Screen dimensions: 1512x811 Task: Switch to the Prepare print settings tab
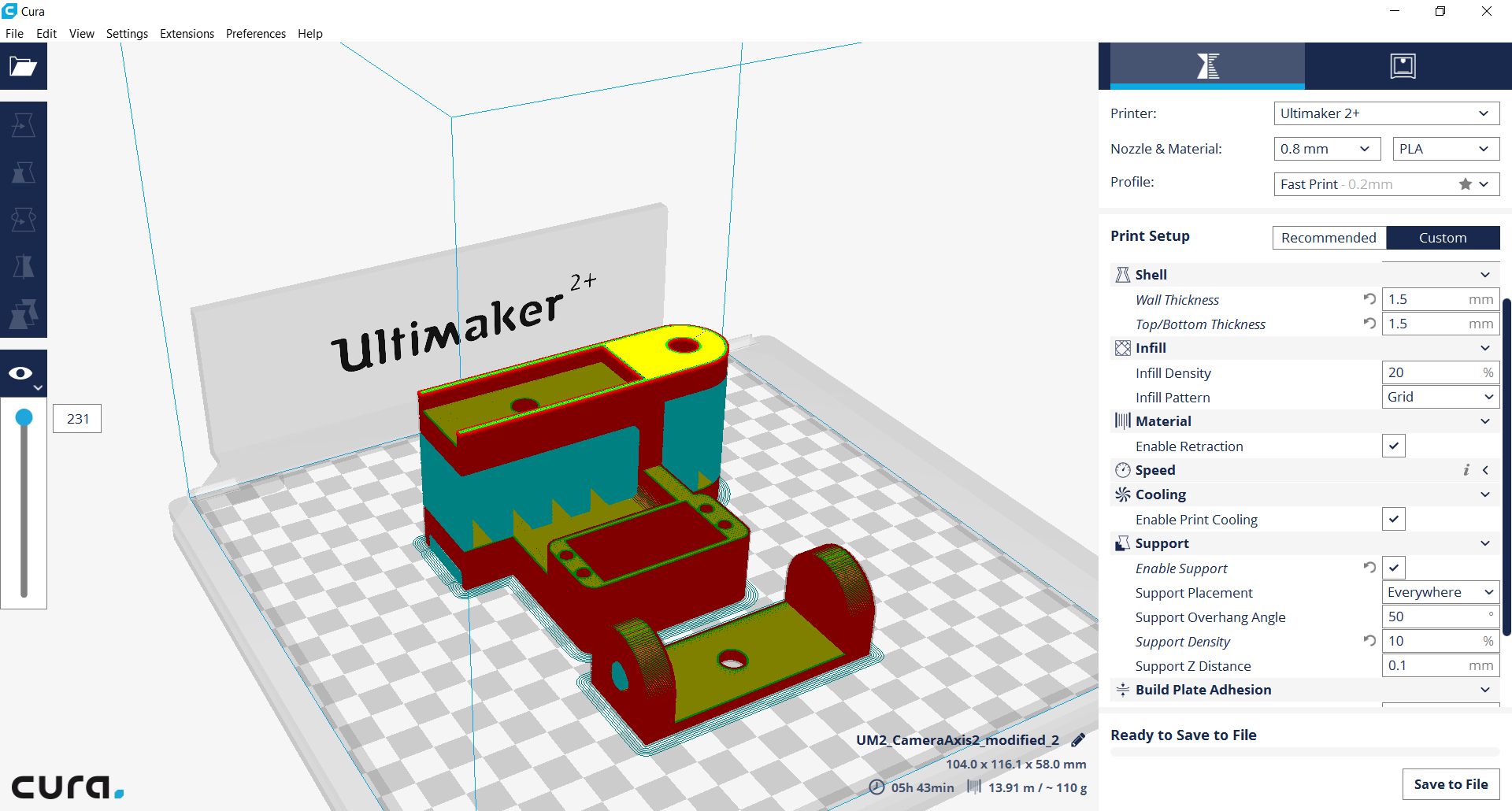1207,66
